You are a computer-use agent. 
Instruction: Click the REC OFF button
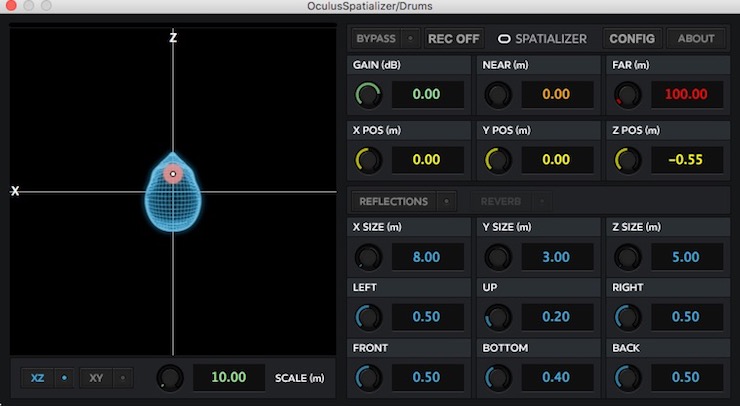pyautogui.click(x=454, y=39)
